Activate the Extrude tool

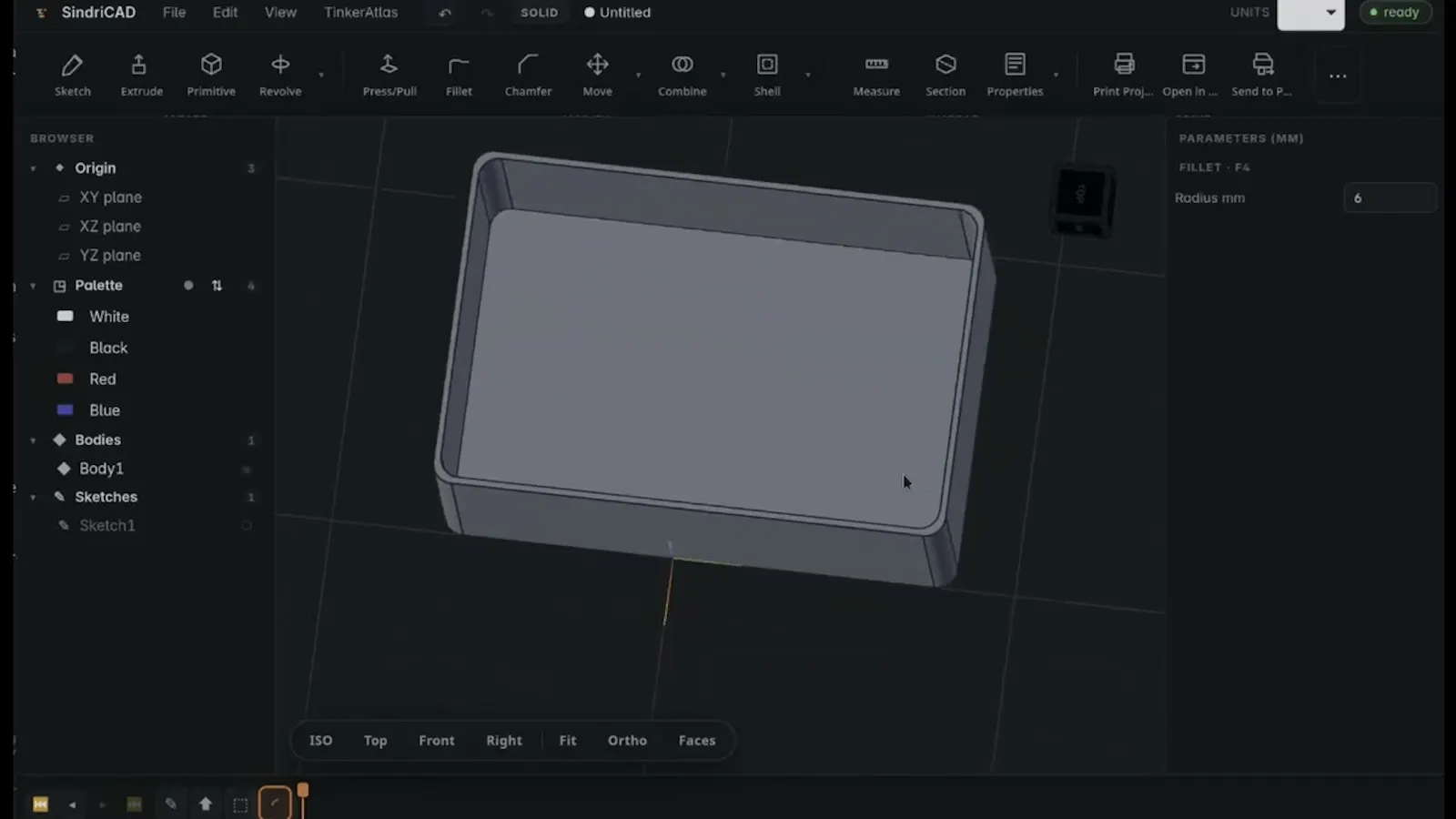click(141, 75)
